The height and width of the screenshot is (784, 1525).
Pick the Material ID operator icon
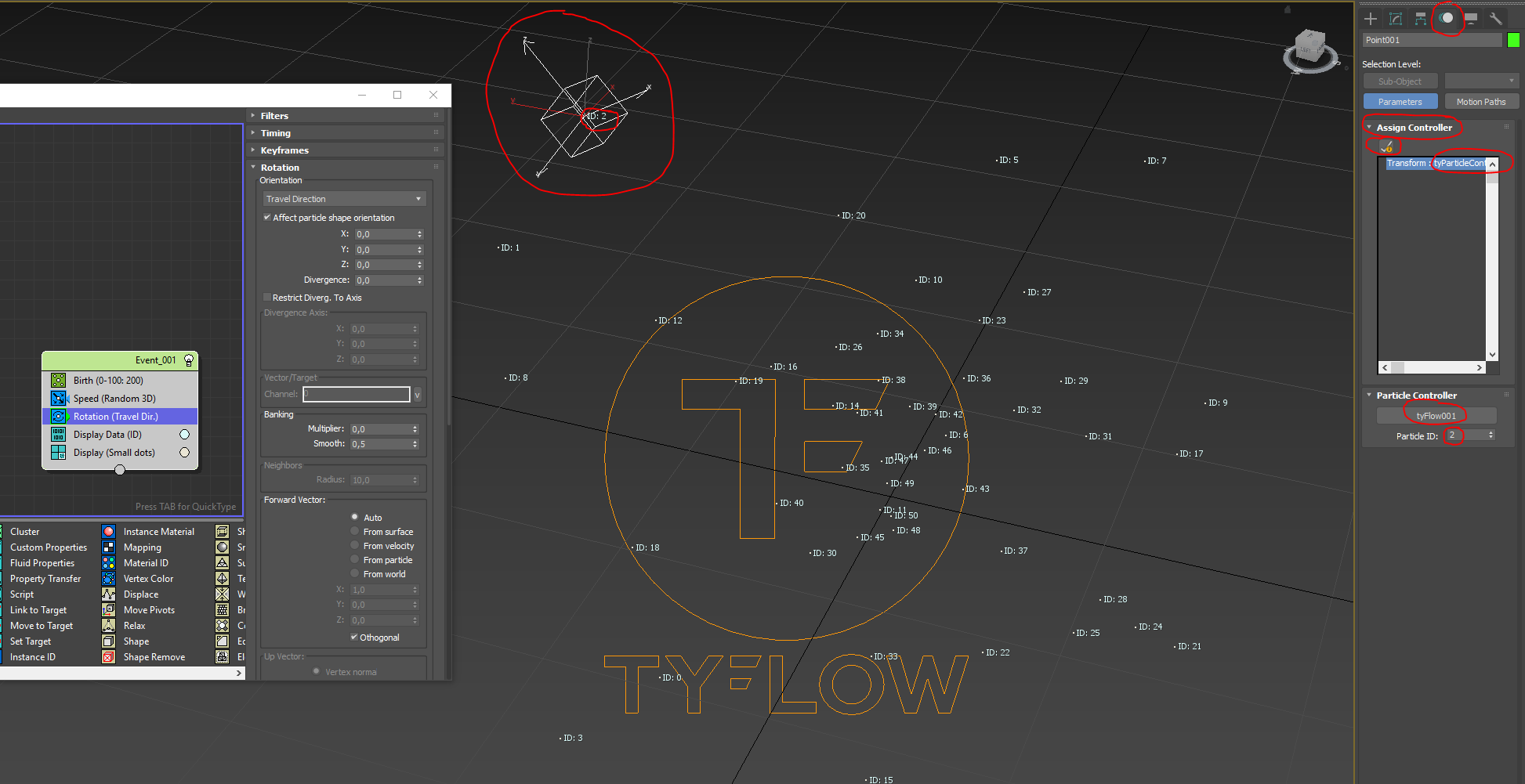coord(109,563)
